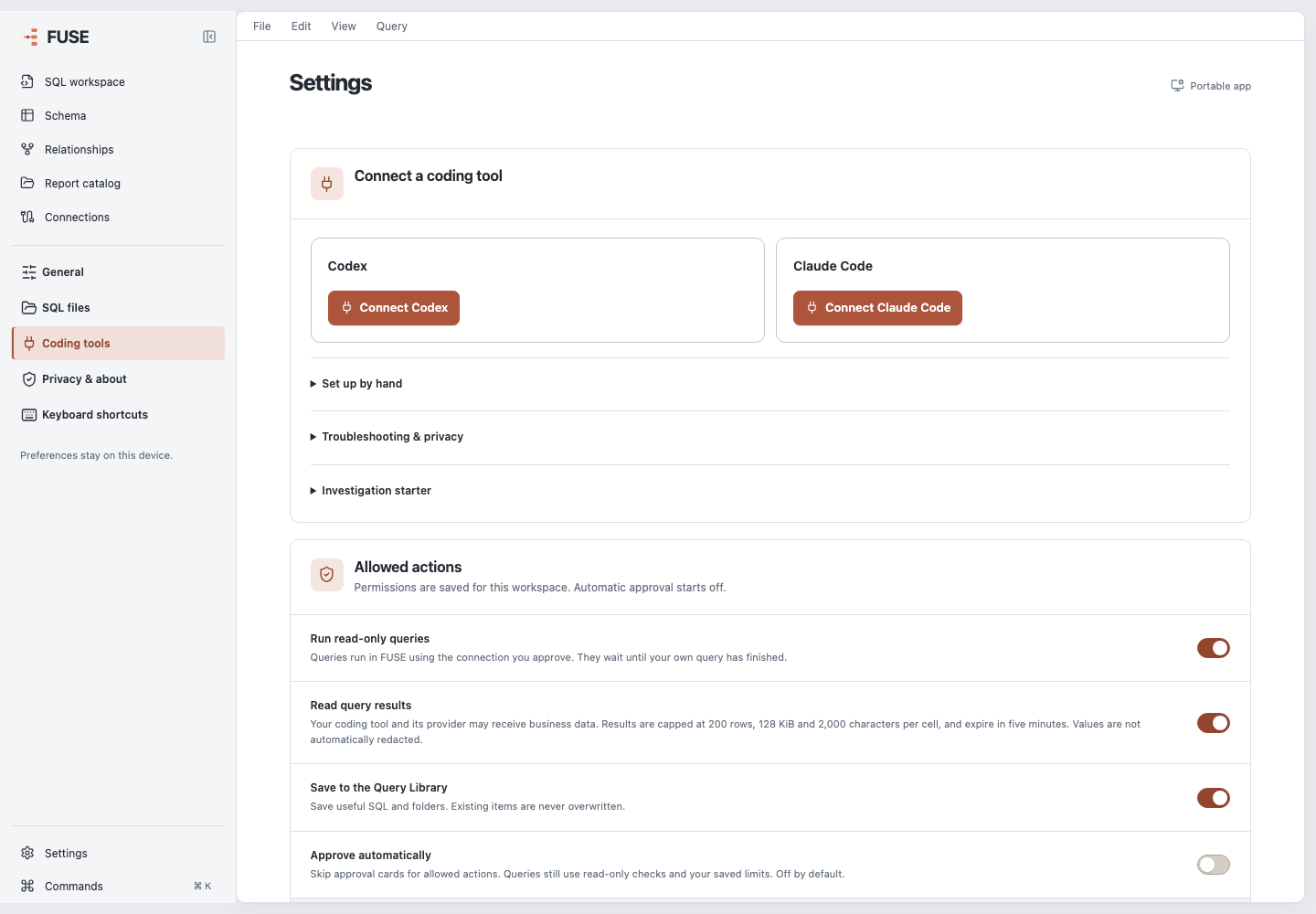Viewport: 1316px width, 914px height.
Task: Click the Report catalog sidebar label
Action: click(x=82, y=183)
